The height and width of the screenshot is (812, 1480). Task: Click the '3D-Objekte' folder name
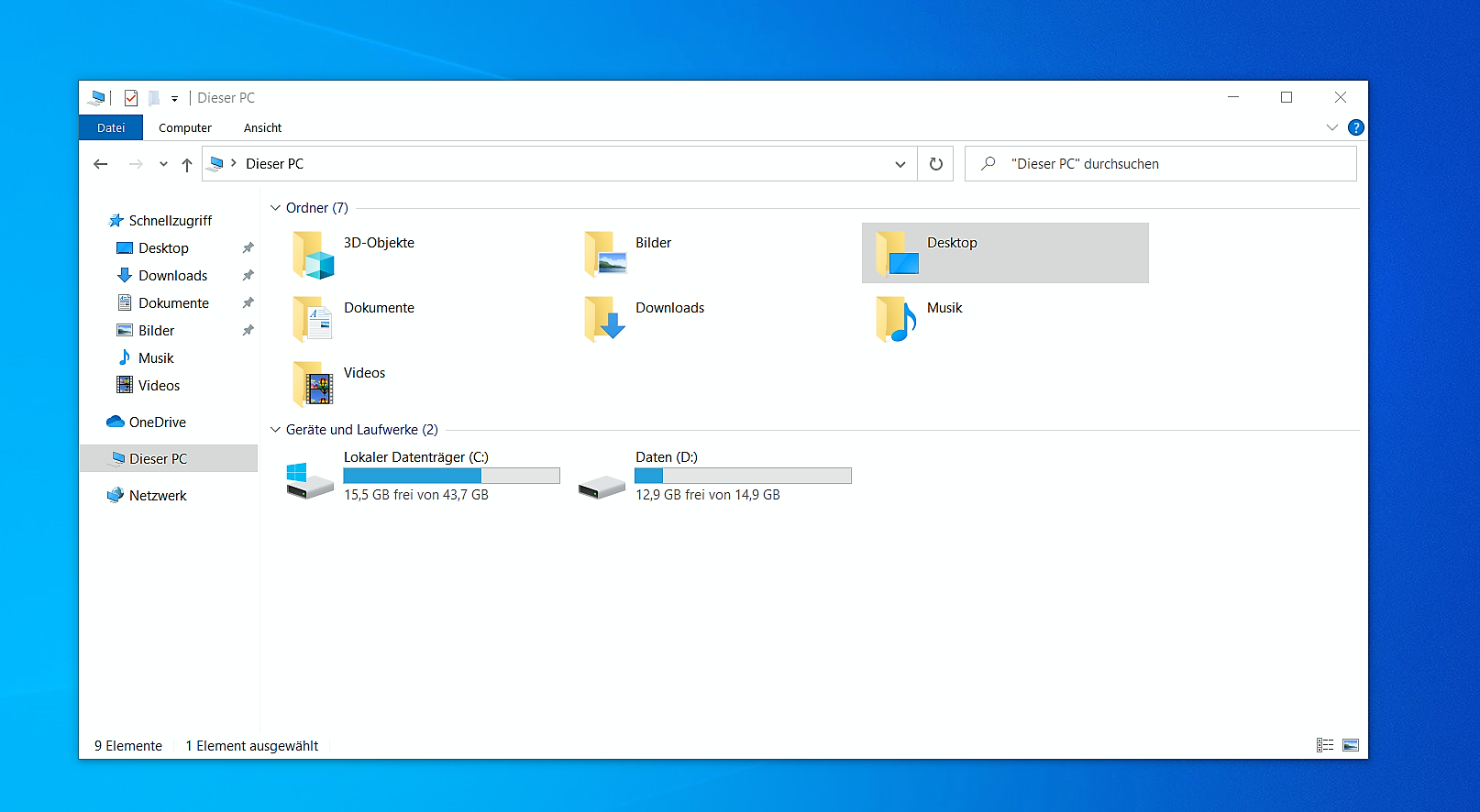379,243
